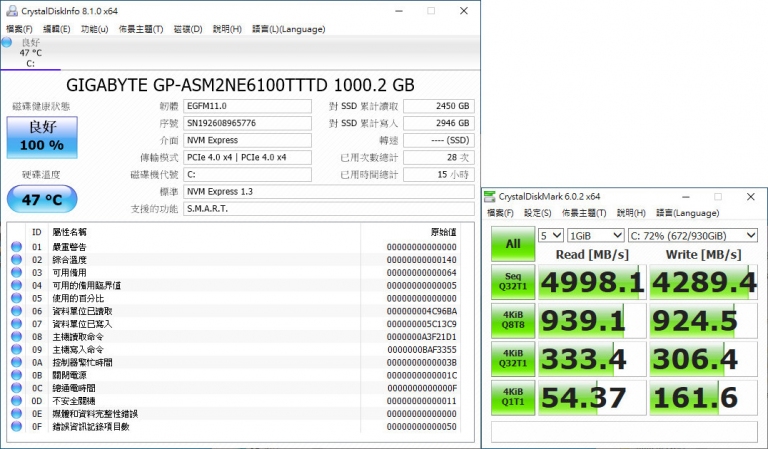Click the CrystalDiskInfo title bar app icon
The width and height of the screenshot is (768, 449).
click(11, 11)
